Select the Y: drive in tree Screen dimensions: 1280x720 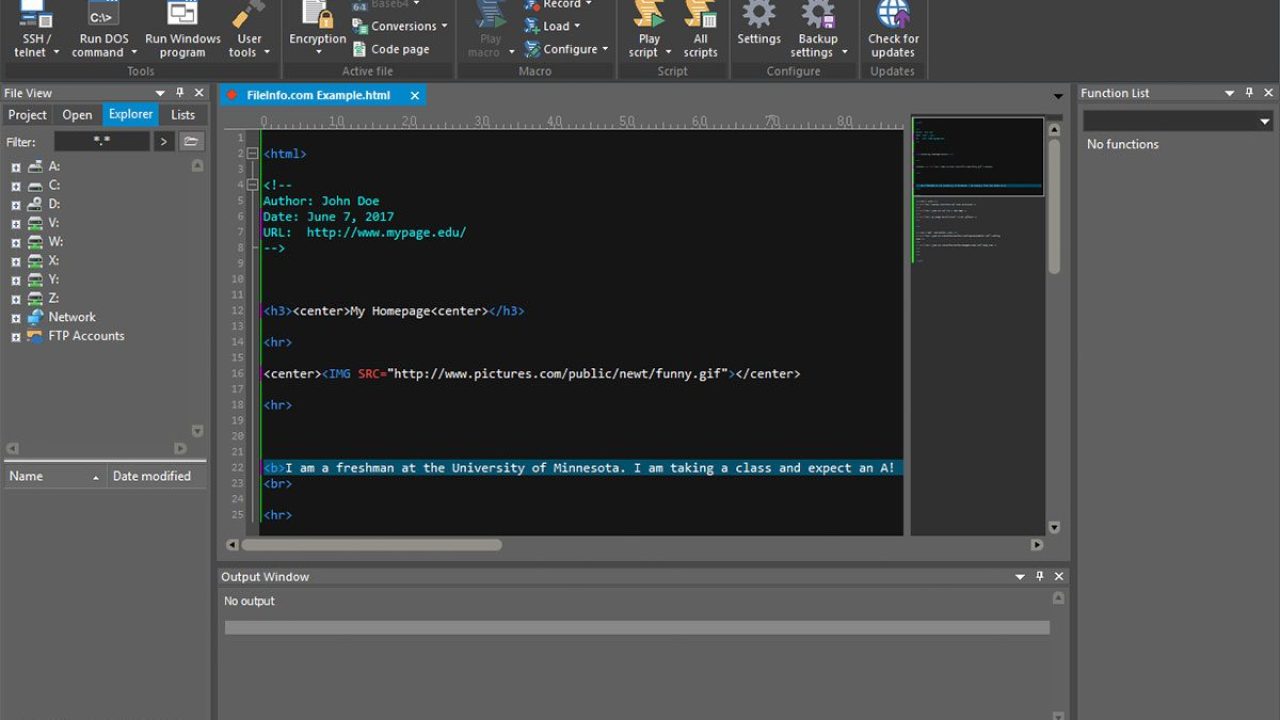click(x=54, y=280)
